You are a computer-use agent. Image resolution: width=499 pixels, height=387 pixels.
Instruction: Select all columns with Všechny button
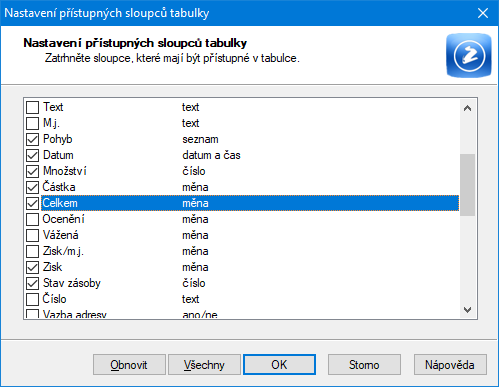point(204,365)
